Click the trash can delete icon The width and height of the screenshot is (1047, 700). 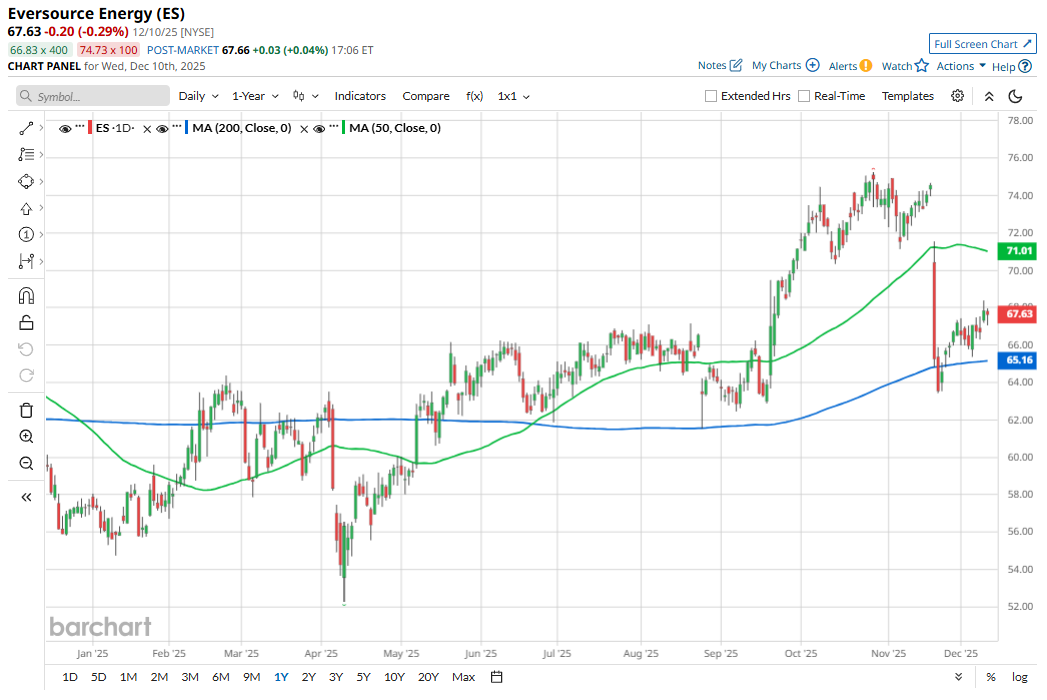26,410
